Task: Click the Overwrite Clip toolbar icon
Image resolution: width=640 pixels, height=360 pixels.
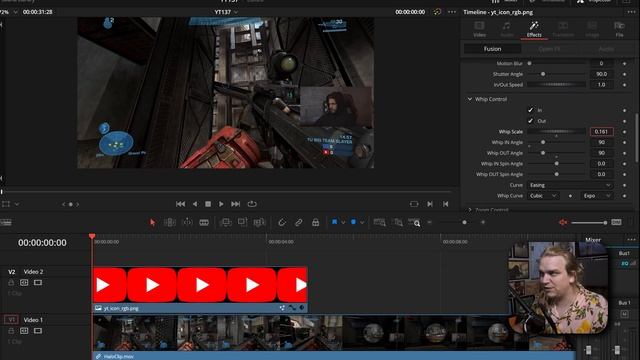Action: 242,222
